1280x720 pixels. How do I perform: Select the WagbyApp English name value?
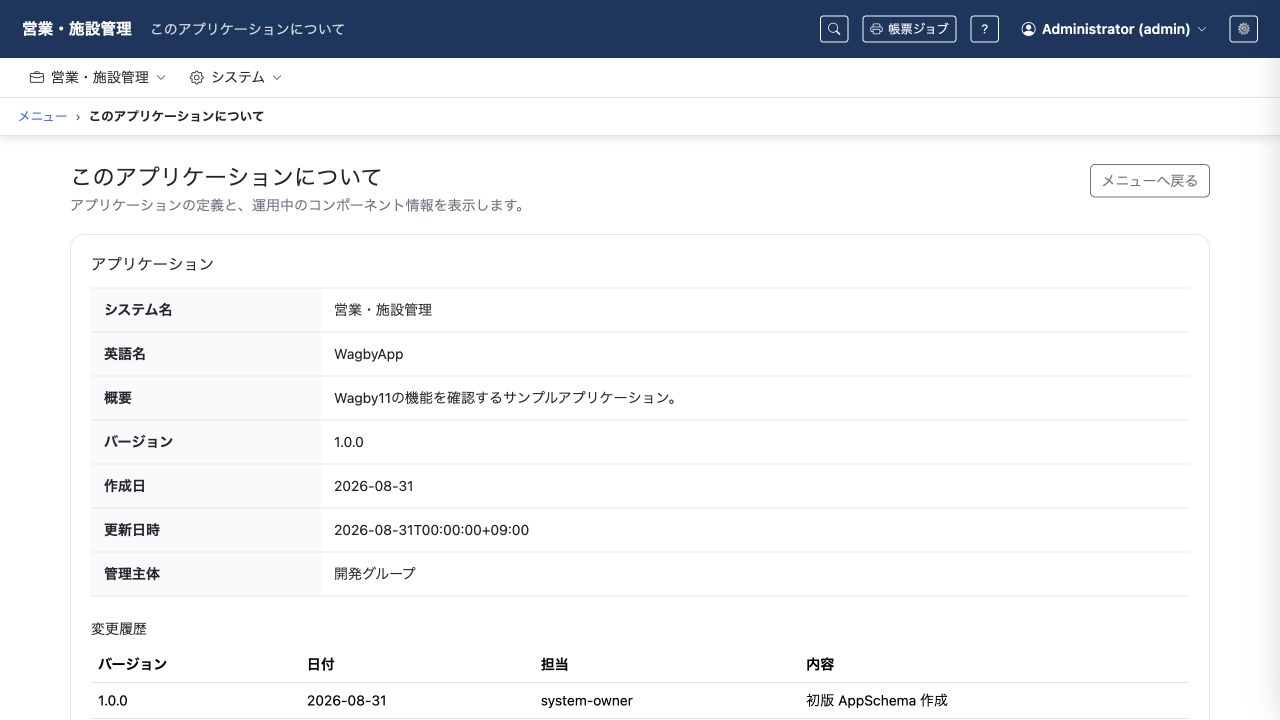[x=369, y=354]
